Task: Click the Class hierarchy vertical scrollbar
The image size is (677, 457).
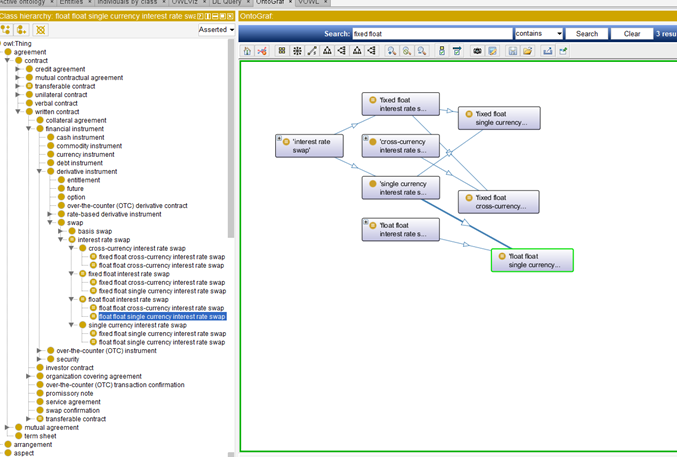Action: click(231, 138)
